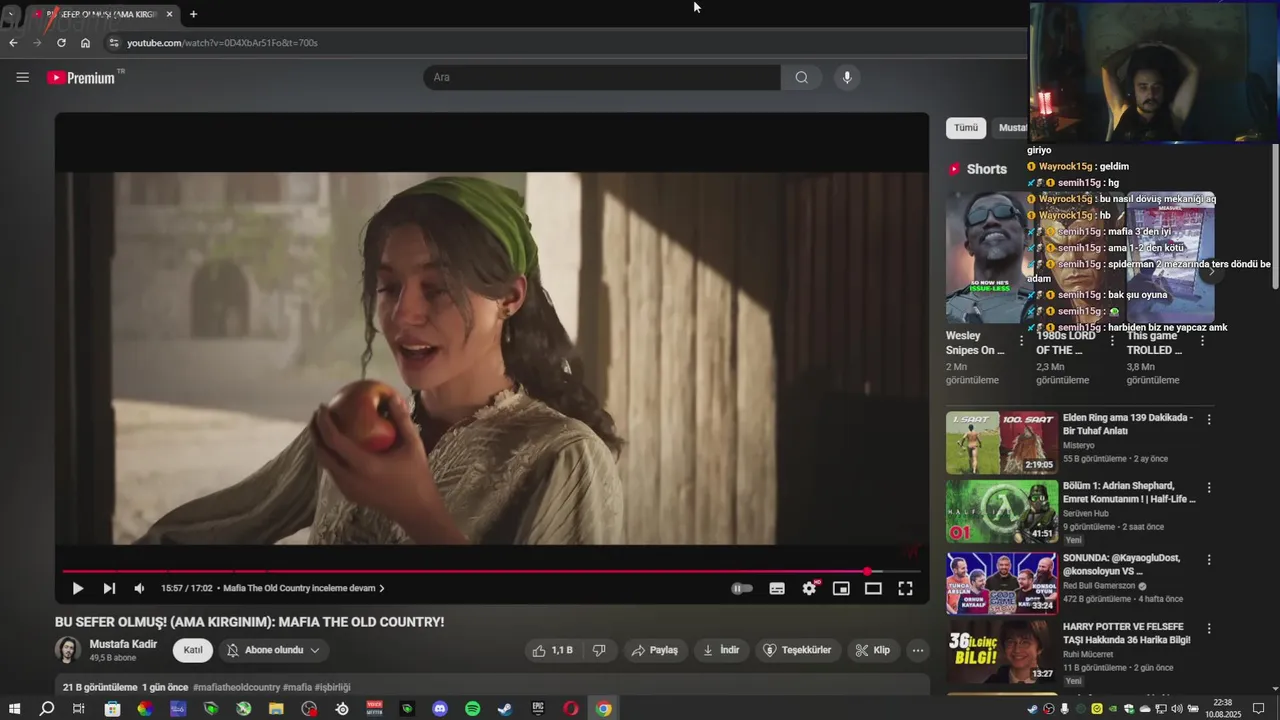Open Half-Life Adrian Shephard video thumbnail

coord(1001,511)
